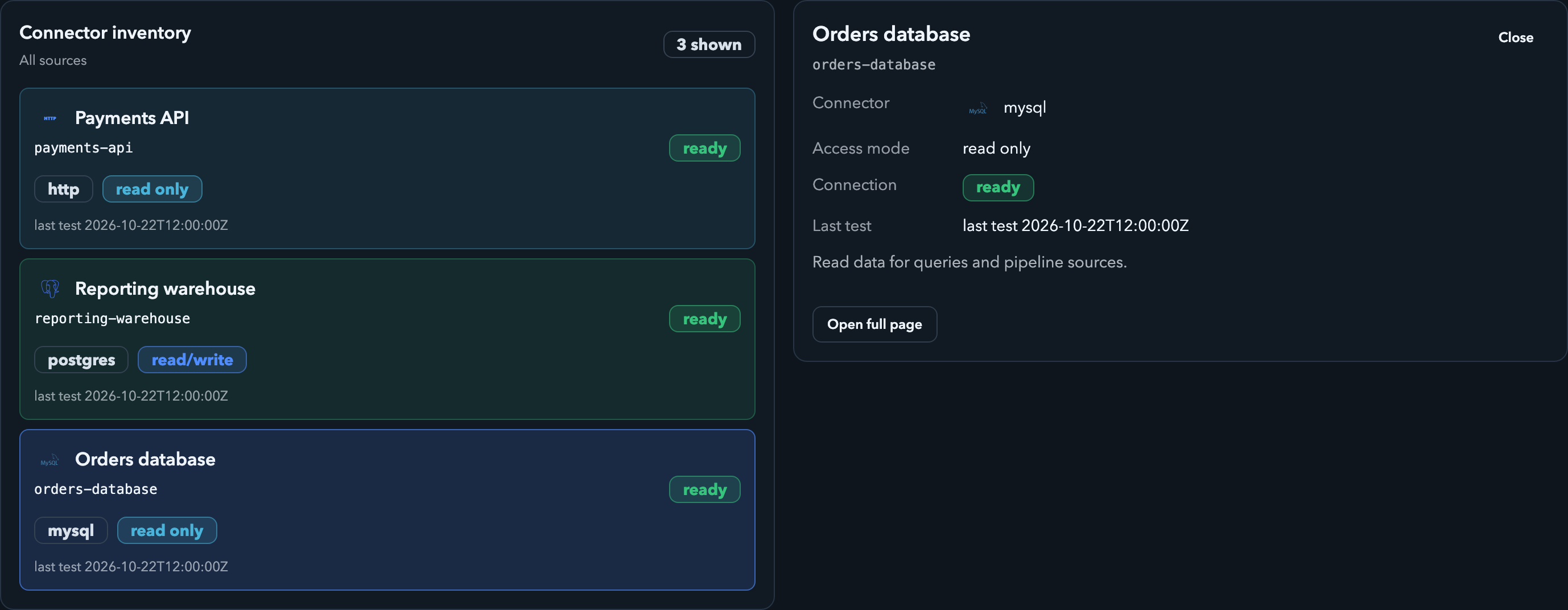This screenshot has width=1568, height=610.
Task: Click the MySQL icon on Orders database card
Action: point(50,460)
